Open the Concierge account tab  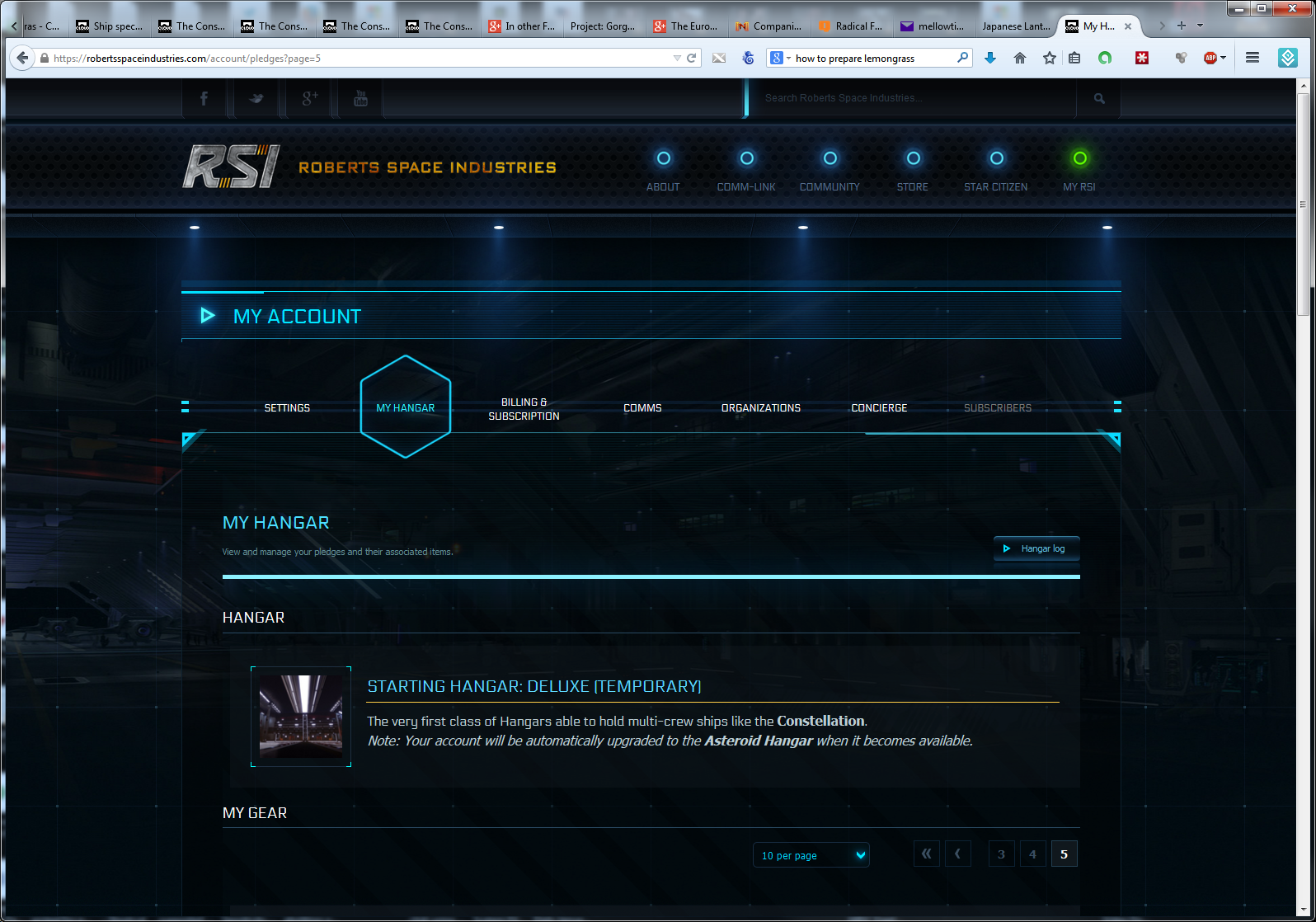point(879,408)
